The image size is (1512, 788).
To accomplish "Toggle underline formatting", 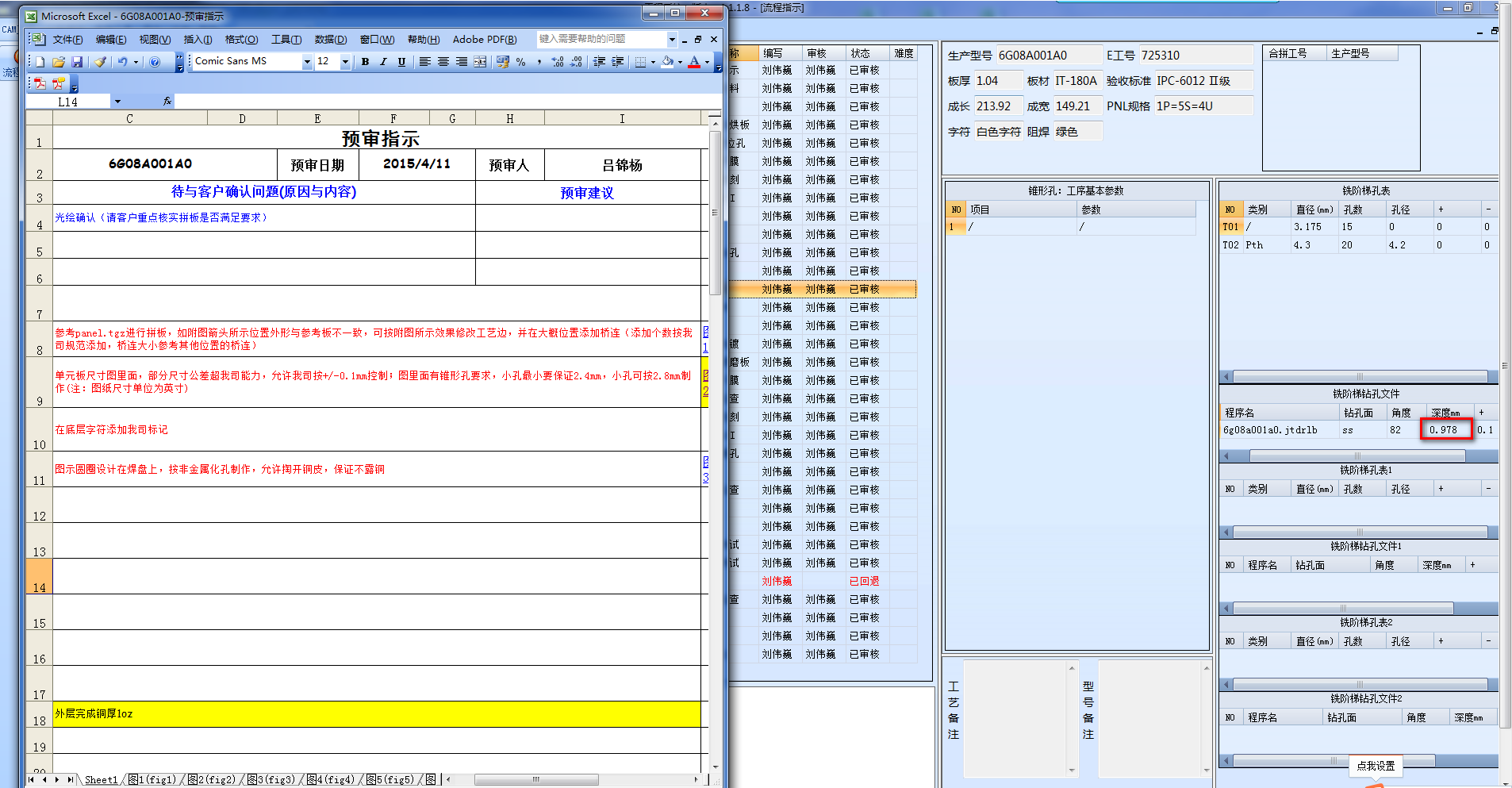I will [401, 62].
